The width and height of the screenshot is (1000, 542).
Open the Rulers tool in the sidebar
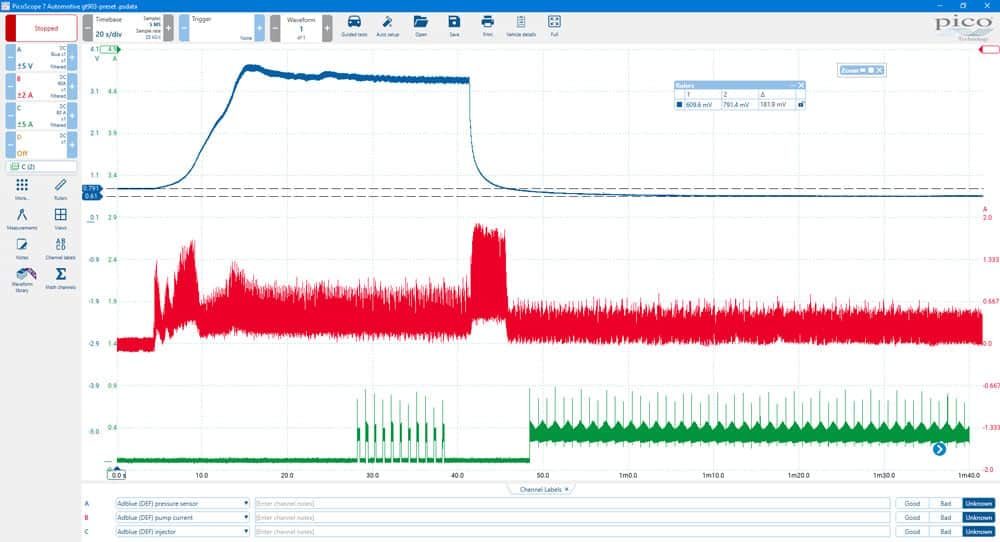[61, 189]
